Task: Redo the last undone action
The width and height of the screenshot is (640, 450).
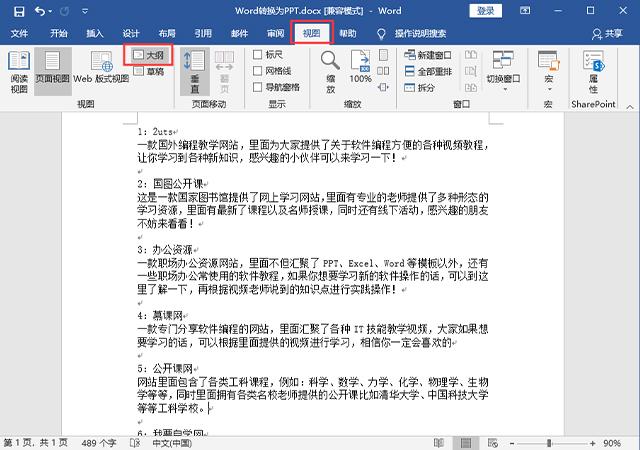Action: 64,11
